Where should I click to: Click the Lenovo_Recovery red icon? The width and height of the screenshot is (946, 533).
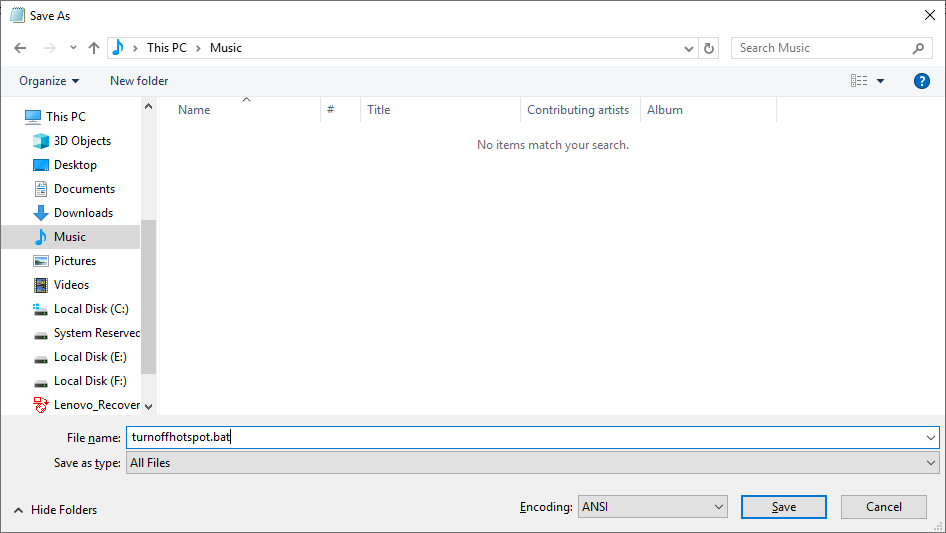pos(40,405)
